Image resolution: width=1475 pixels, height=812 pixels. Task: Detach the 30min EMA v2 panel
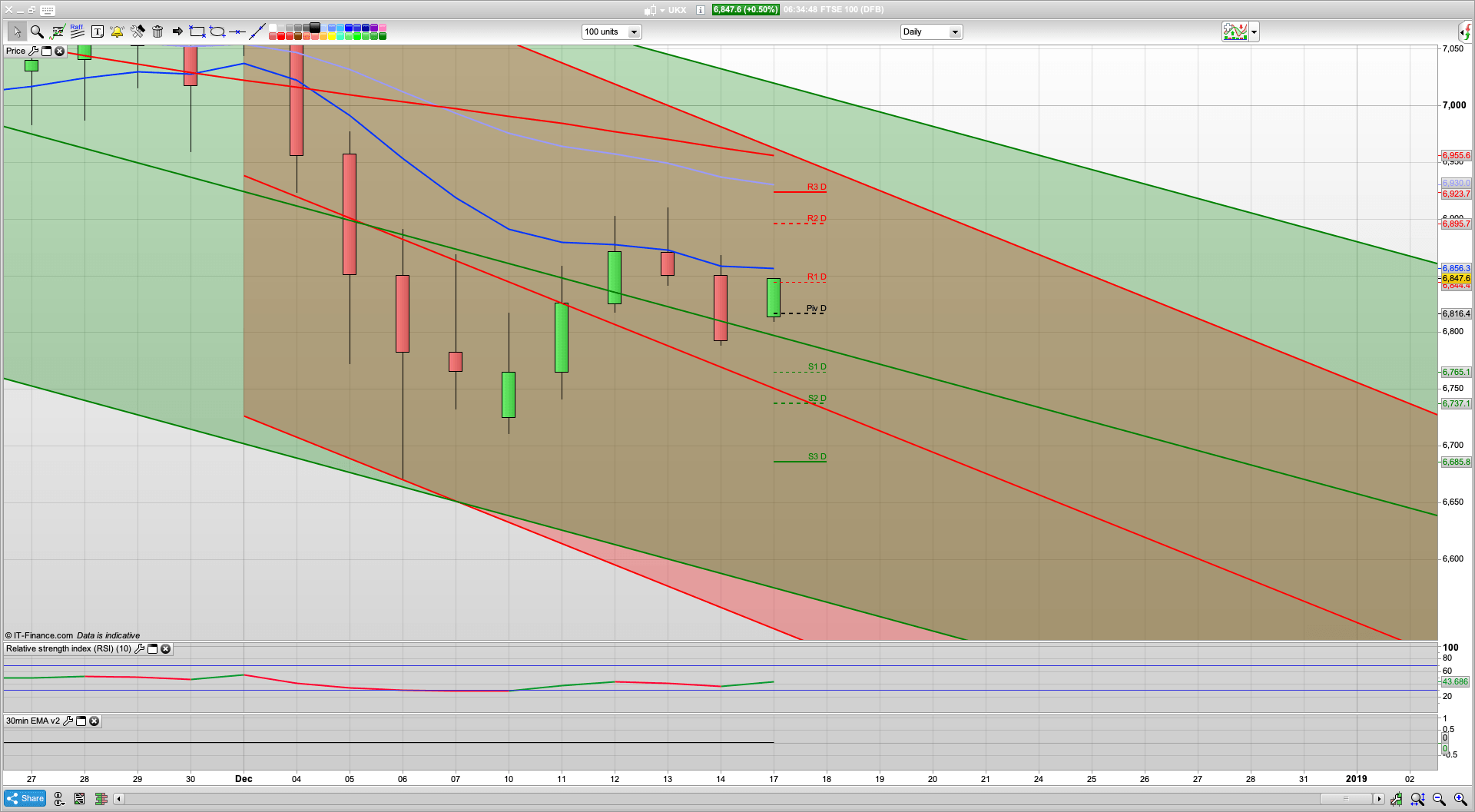[x=81, y=721]
